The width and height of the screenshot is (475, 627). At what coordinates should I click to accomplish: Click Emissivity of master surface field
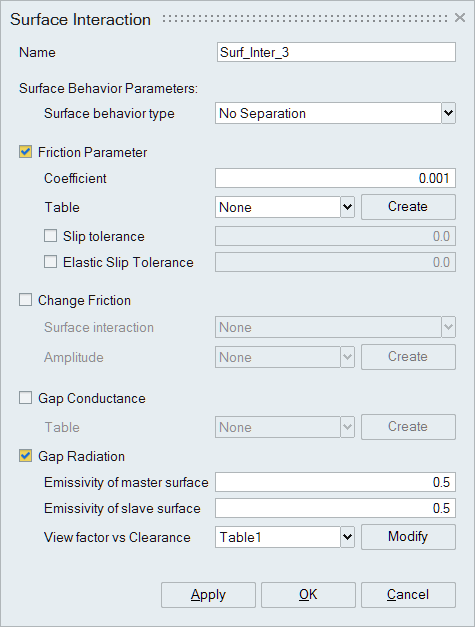tap(335, 482)
